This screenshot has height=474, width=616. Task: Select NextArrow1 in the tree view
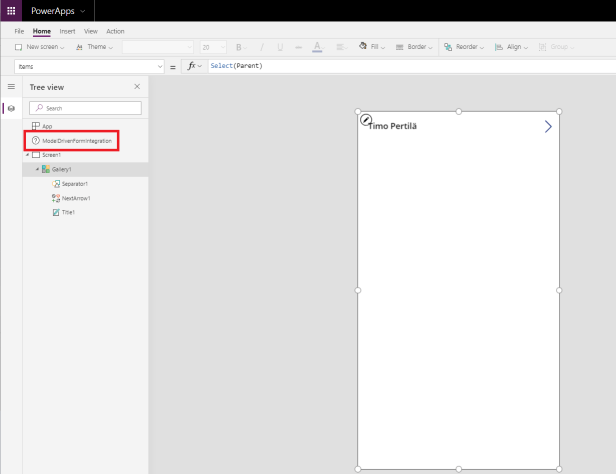pyautogui.click(x=76, y=198)
